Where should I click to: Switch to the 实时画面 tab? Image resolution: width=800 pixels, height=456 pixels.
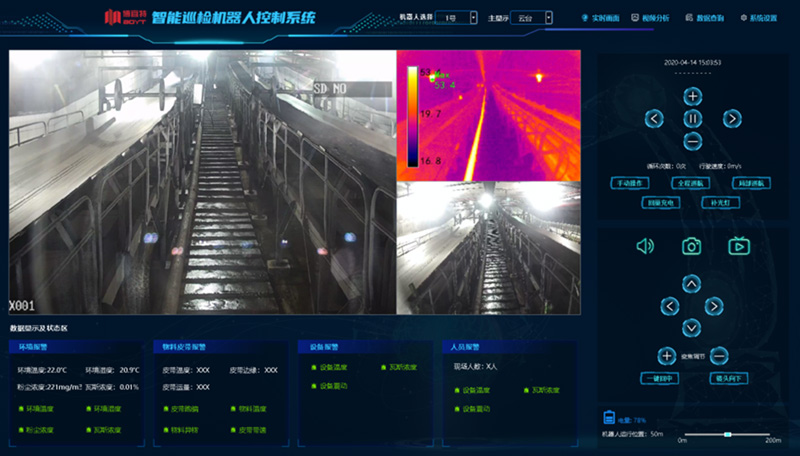tap(601, 18)
